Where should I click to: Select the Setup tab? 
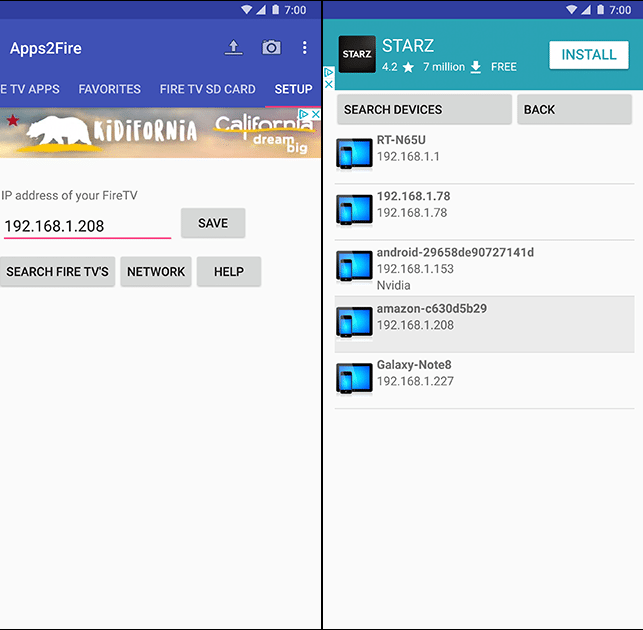[x=293, y=89]
